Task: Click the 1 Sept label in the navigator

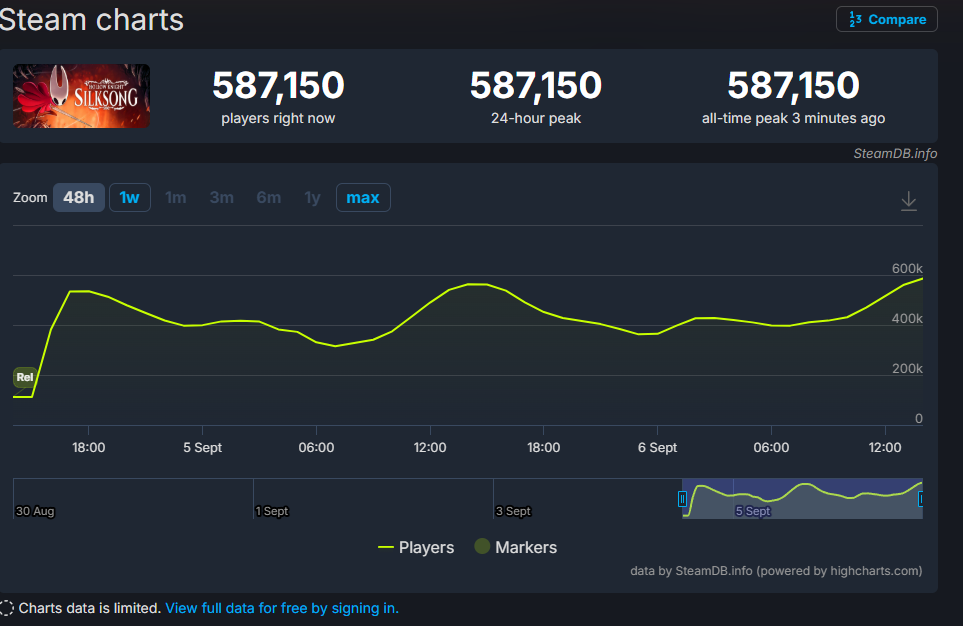Action: (271, 511)
